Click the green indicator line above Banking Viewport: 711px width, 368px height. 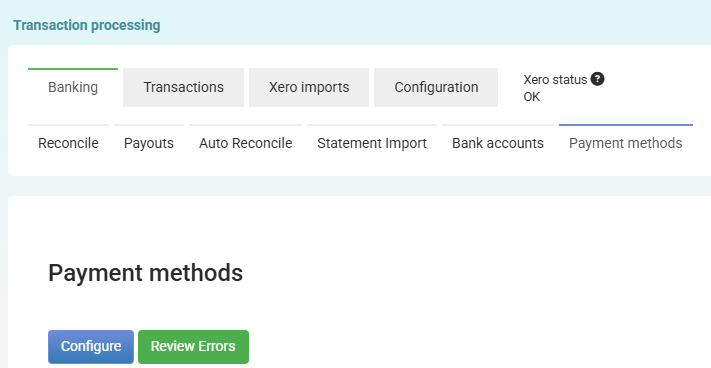tap(73, 69)
